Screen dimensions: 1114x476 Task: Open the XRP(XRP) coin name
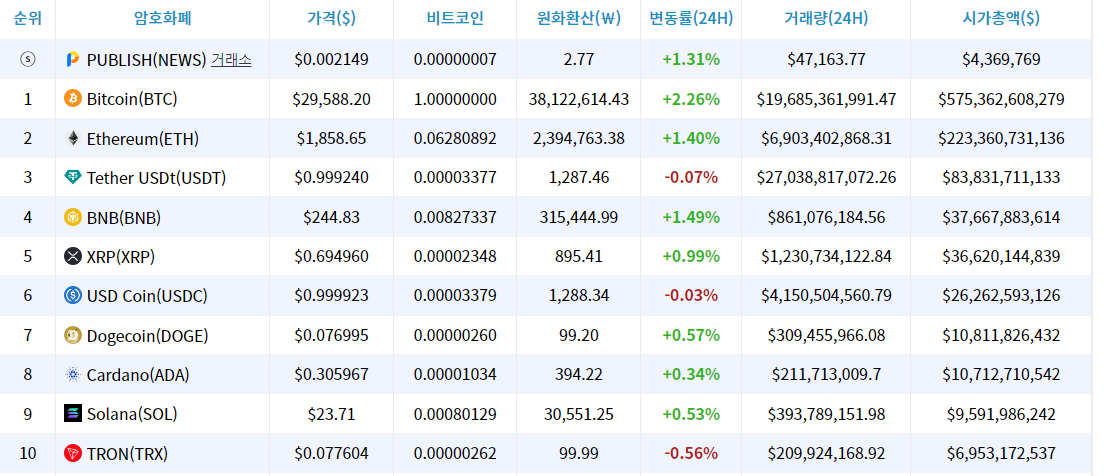click(x=121, y=256)
